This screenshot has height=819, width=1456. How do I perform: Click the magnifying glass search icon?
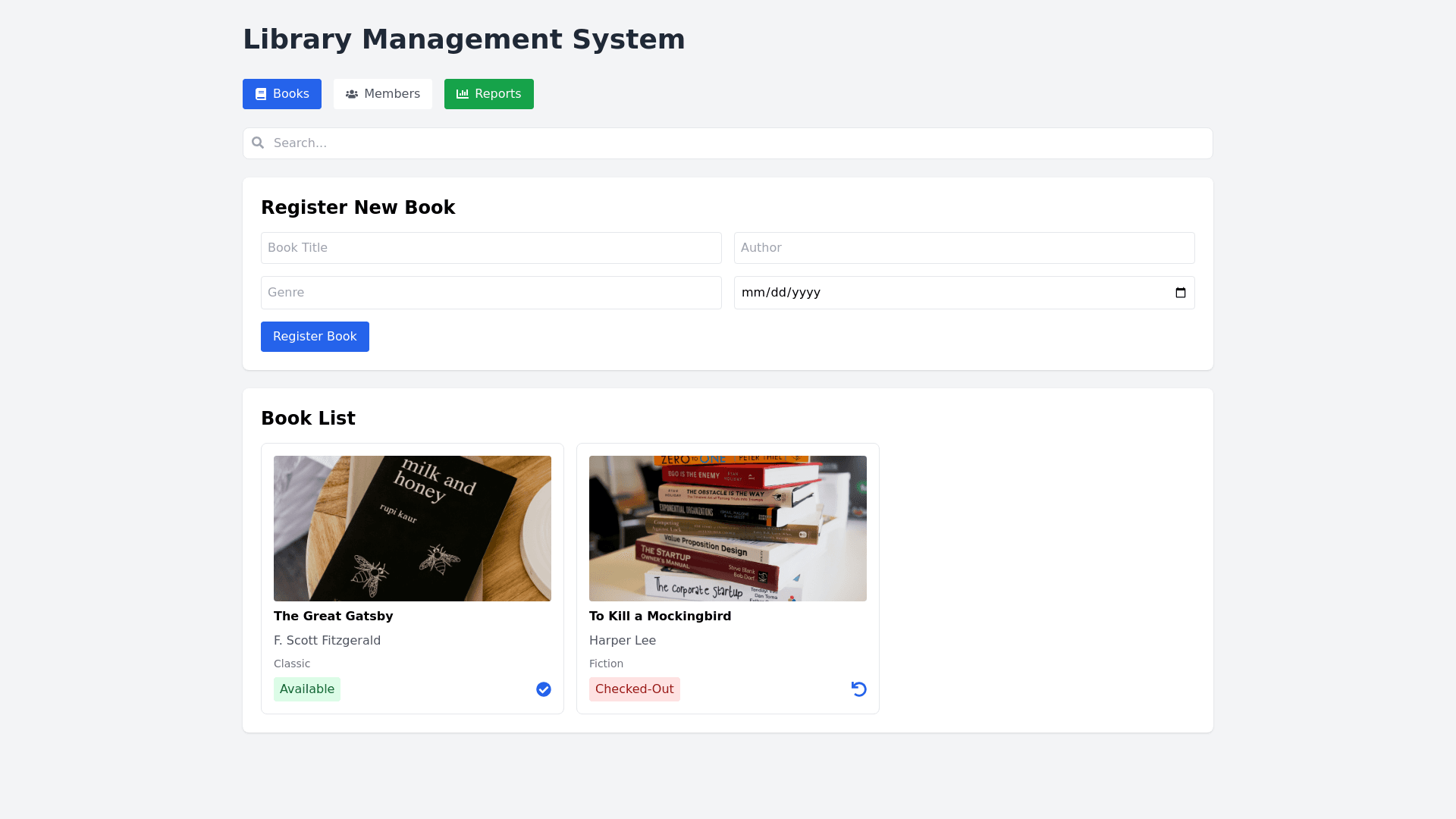pos(258,143)
